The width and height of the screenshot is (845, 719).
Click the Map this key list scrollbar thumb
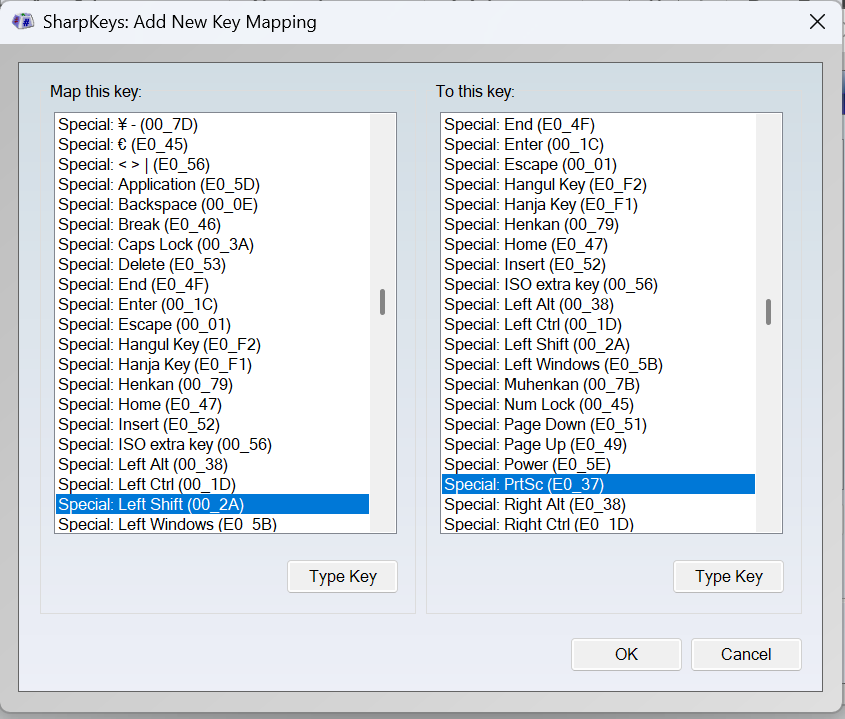382,302
